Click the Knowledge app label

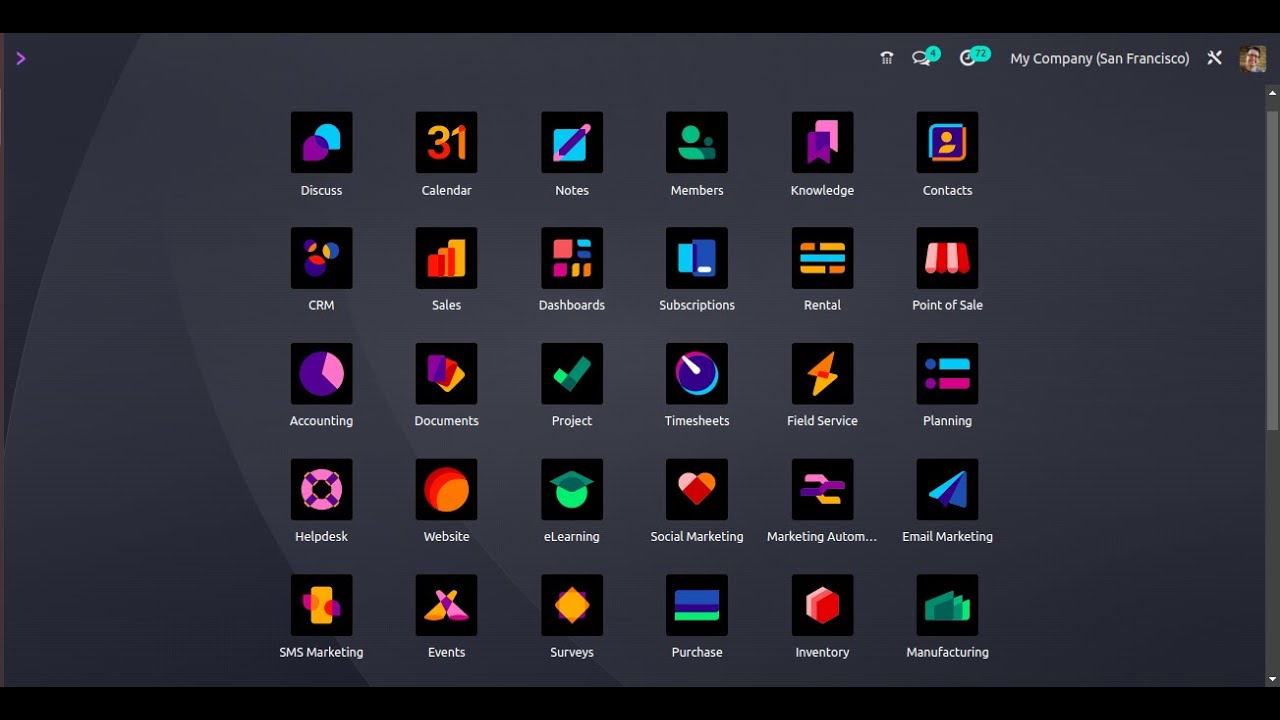coord(822,190)
